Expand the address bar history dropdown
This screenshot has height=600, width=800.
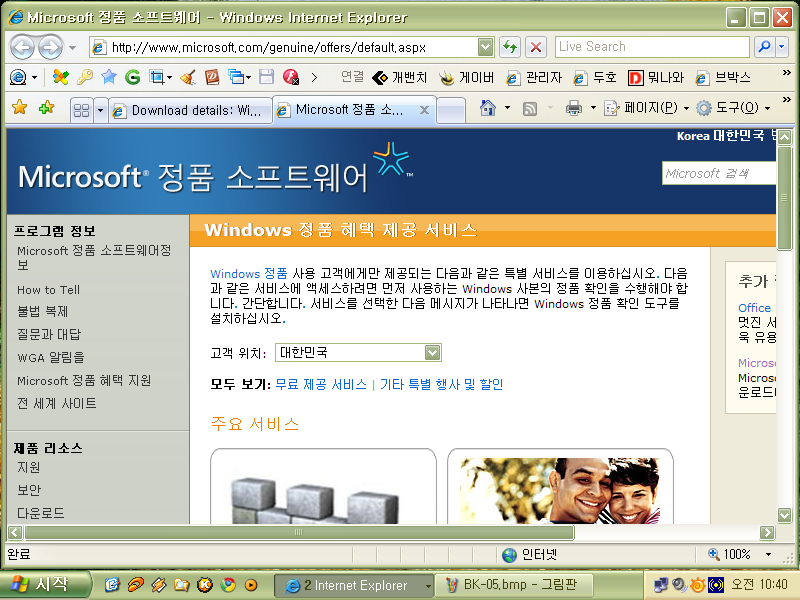click(486, 47)
